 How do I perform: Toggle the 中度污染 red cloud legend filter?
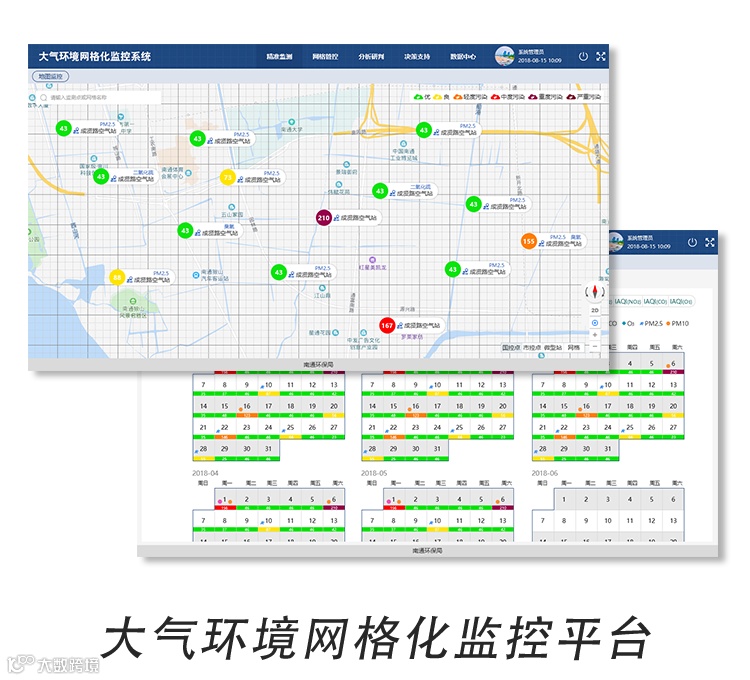(x=508, y=97)
